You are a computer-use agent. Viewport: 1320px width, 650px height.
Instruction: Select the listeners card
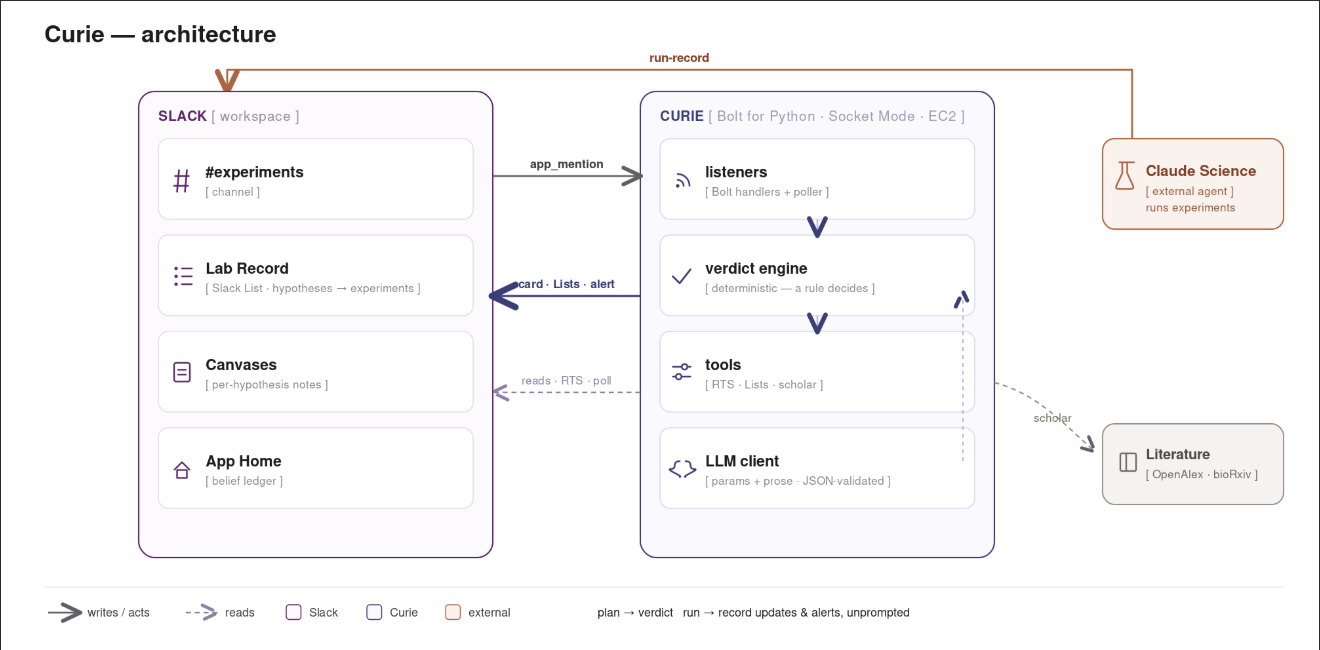[x=817, y=179]
